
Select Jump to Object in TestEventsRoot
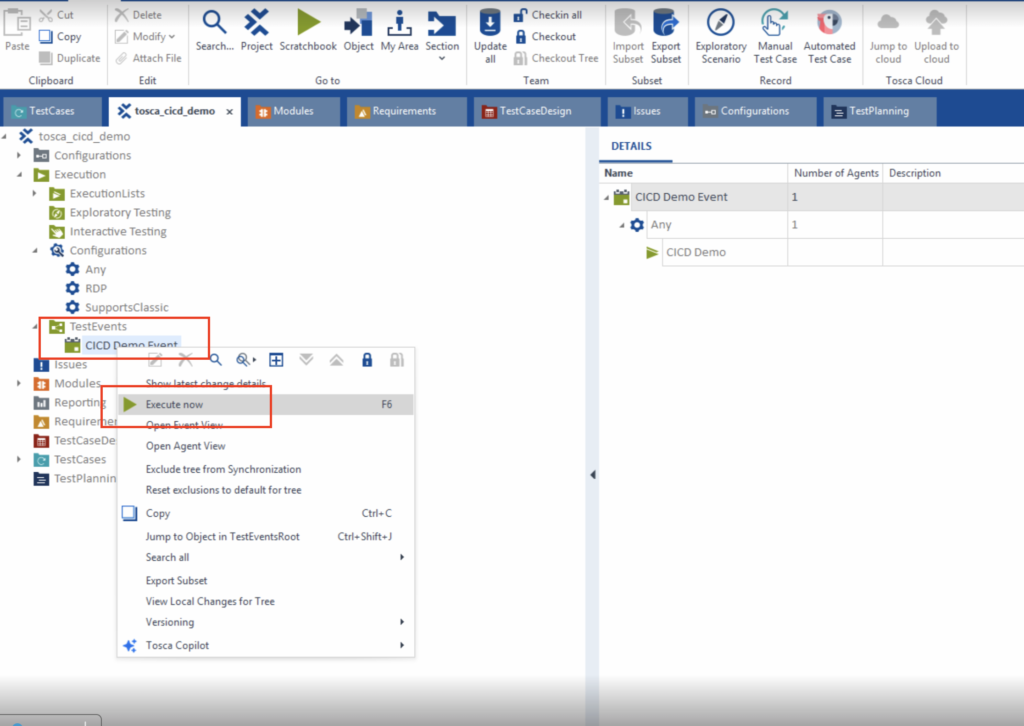pyautogui.click(x=265, y=536)
